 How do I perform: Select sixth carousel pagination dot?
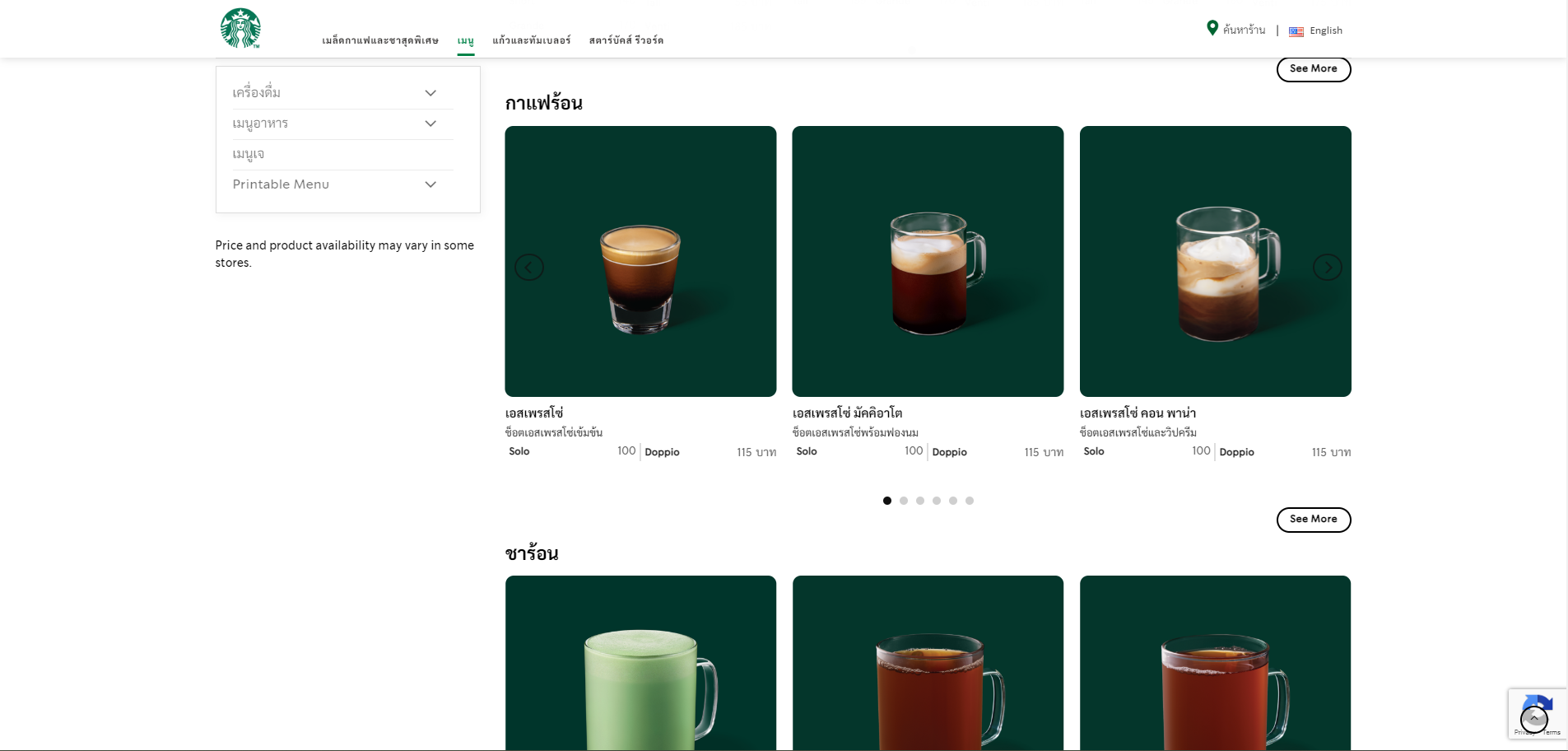click(970, 501)
